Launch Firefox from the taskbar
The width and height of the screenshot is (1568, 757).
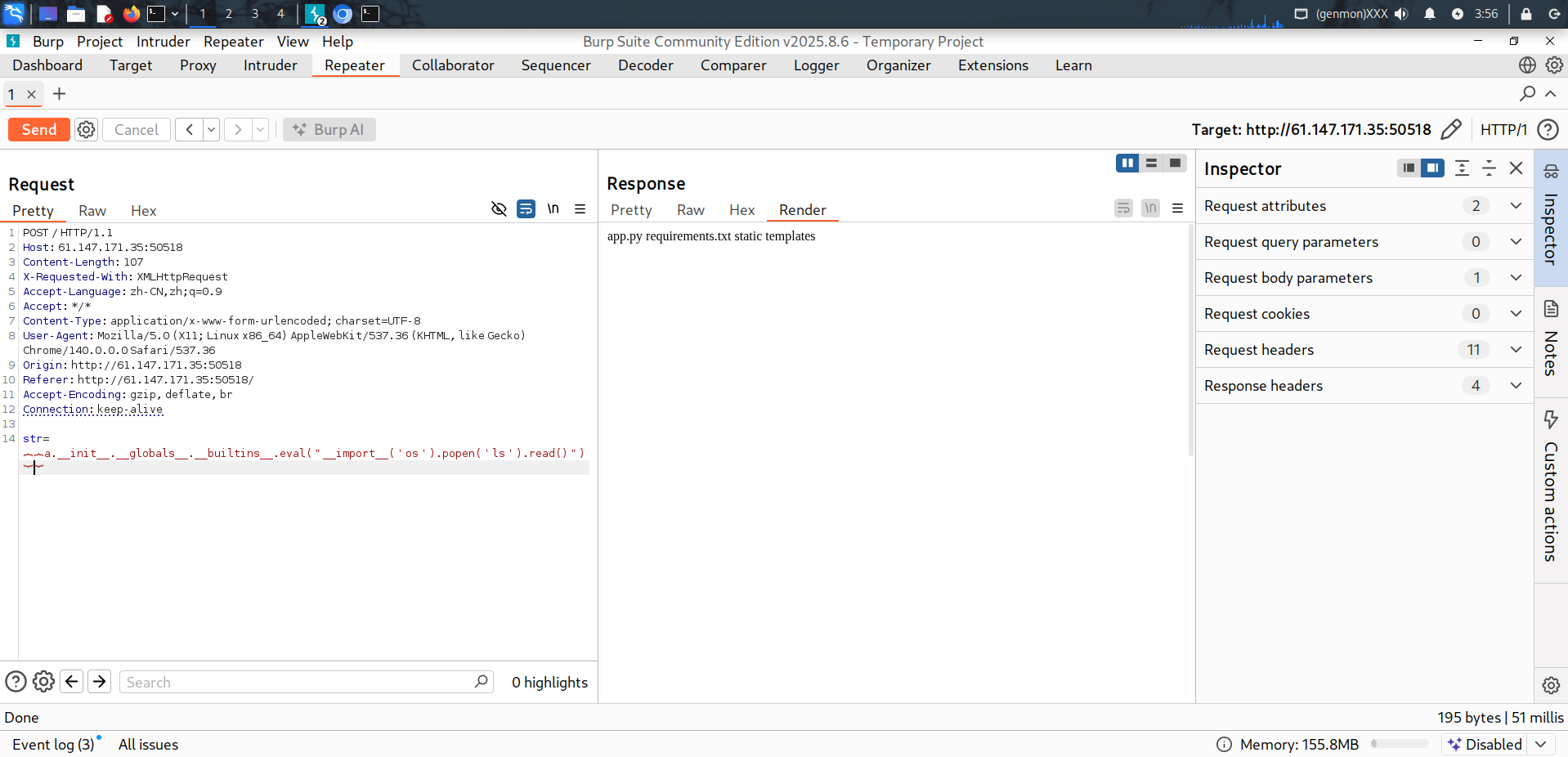(131, 13)
